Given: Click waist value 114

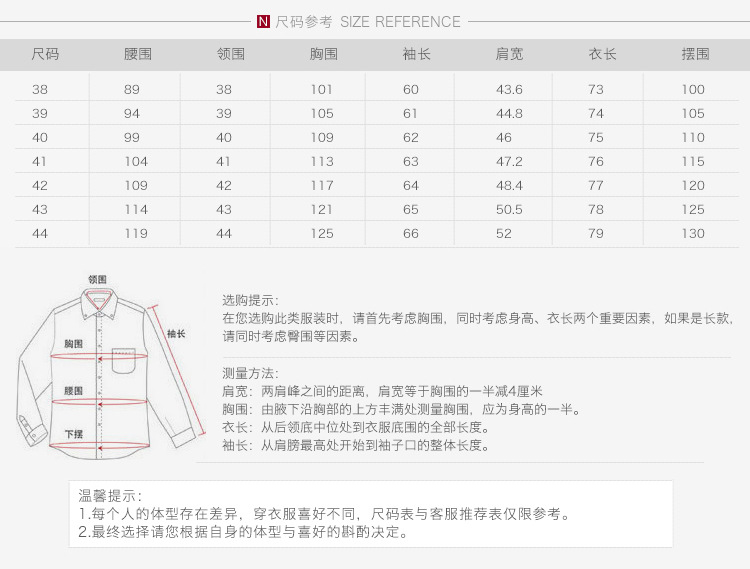Looking at the screenshot, I should tap(136, 209).
